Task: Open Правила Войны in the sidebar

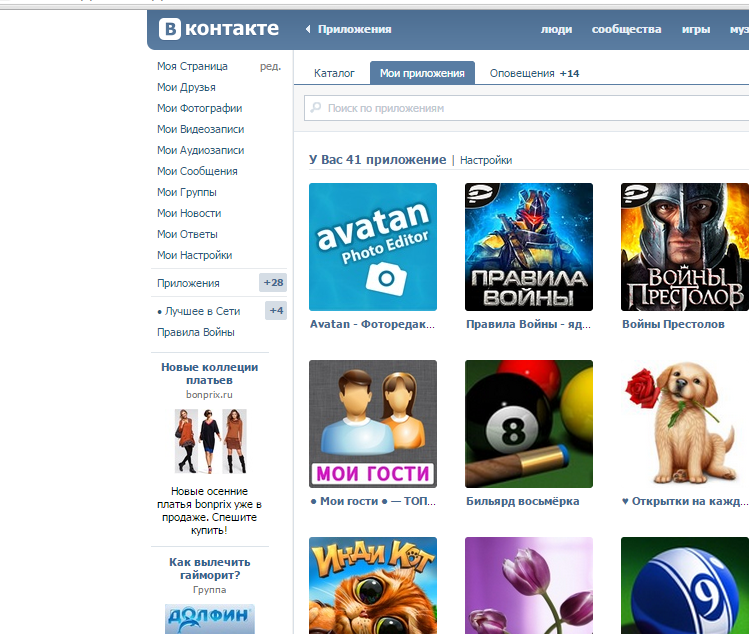Action: point(196,332)
